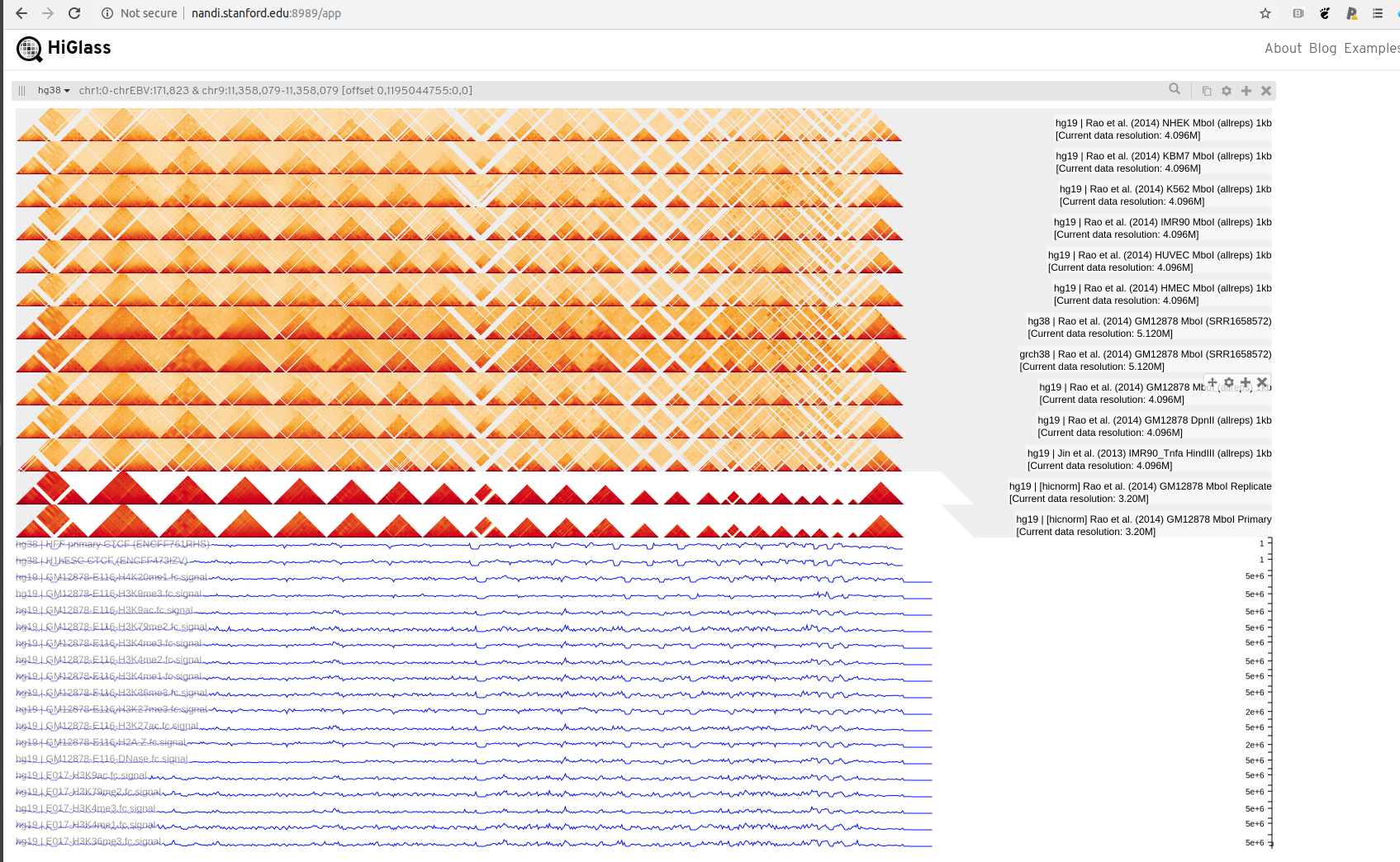
Task: Reload the page with the browser refresh icon
Action: (x=75, y=13)
